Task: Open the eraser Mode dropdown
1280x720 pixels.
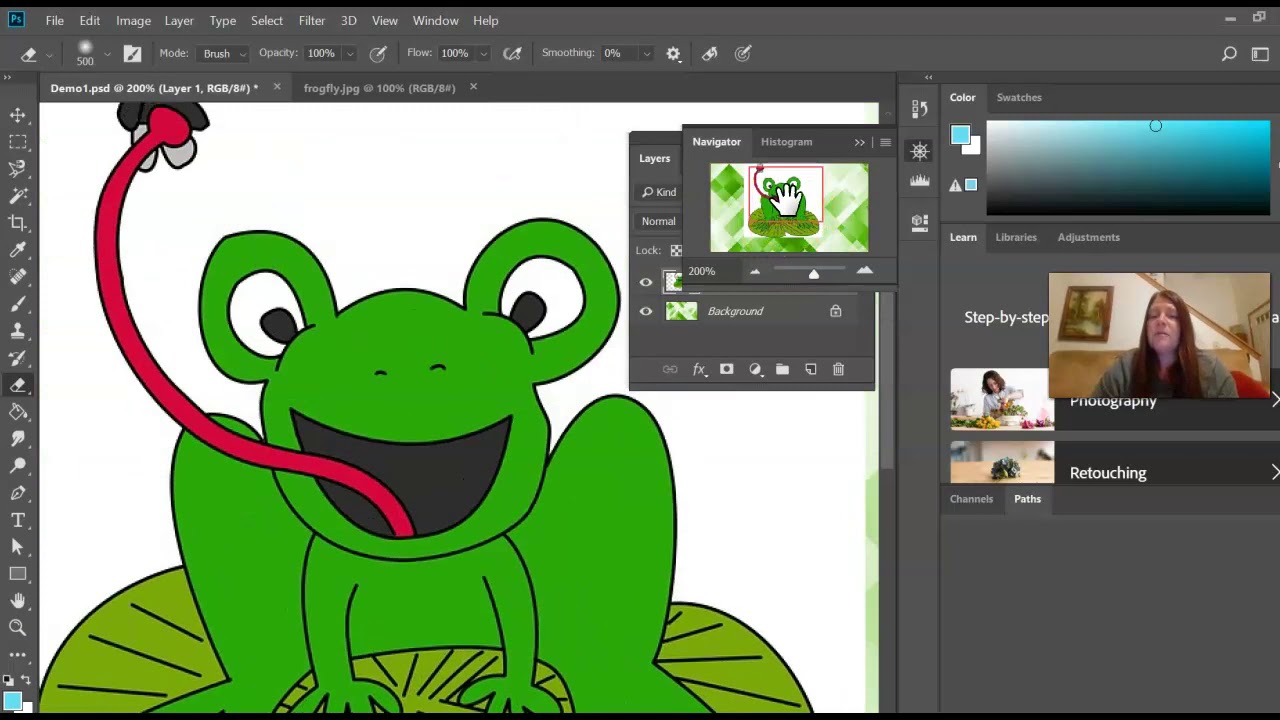Action: click(224, 54)
